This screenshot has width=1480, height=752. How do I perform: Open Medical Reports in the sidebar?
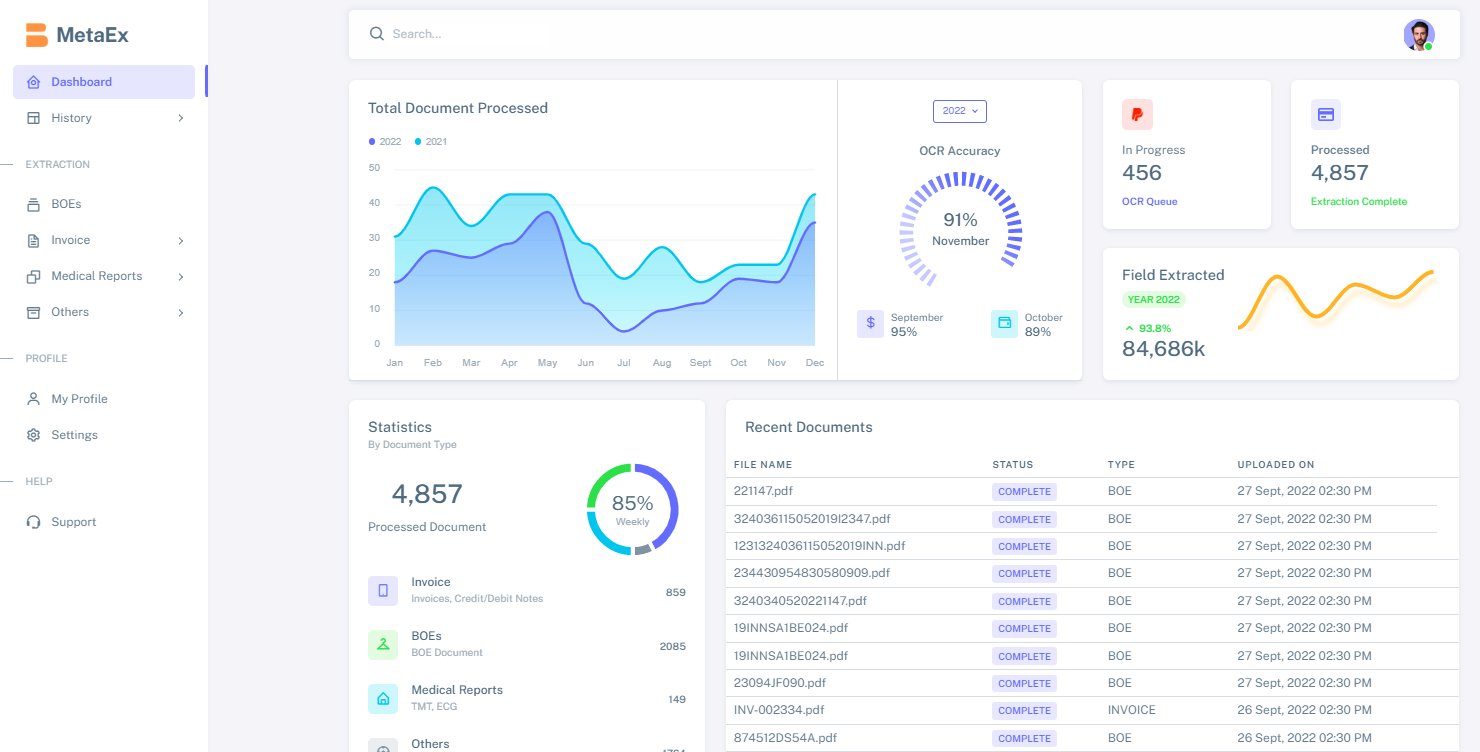[x=104, y=276]
